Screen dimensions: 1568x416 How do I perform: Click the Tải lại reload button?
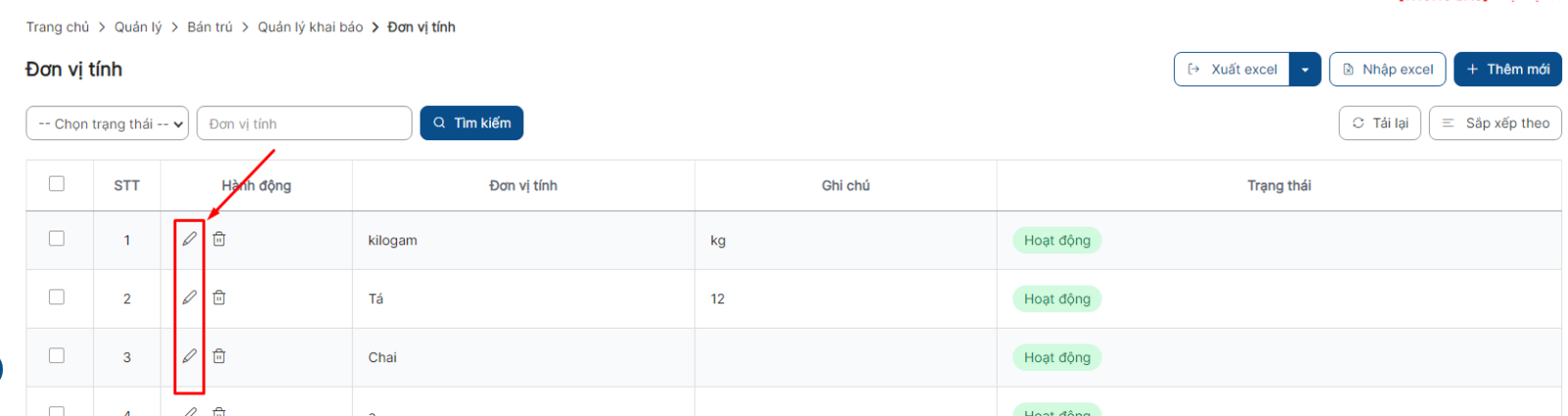(1380, 123)
